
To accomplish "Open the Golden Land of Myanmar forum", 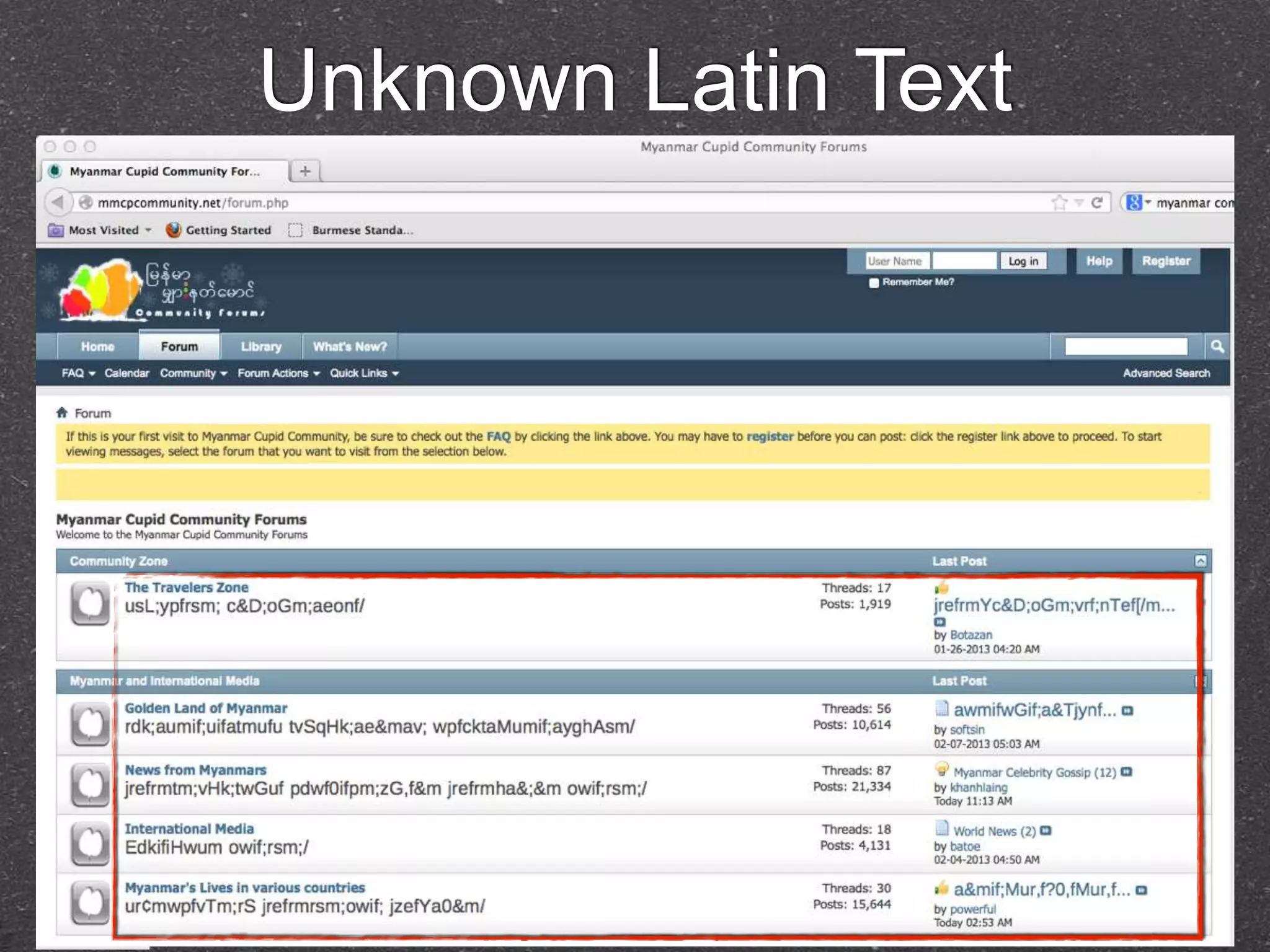I will (206, 708).
